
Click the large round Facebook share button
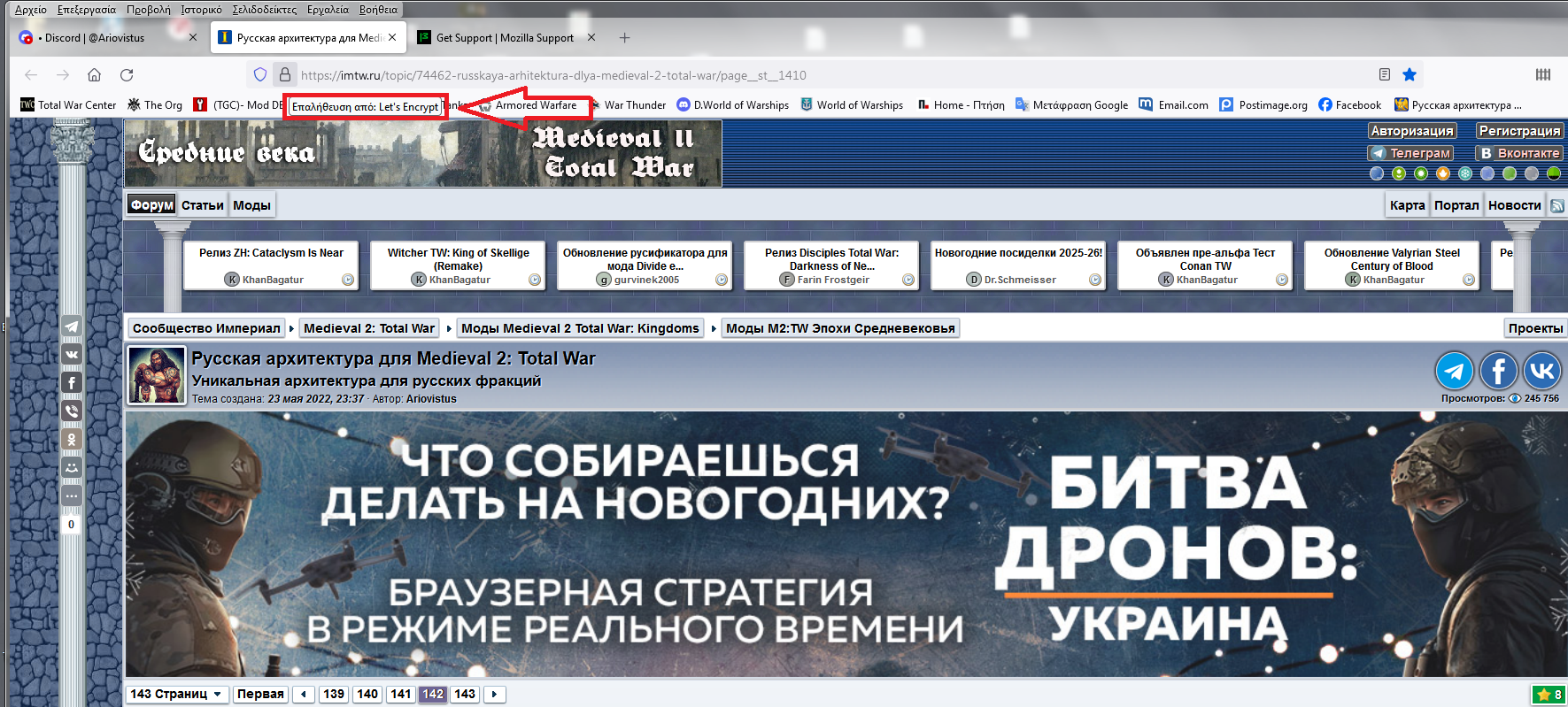tap(1498, 371)
